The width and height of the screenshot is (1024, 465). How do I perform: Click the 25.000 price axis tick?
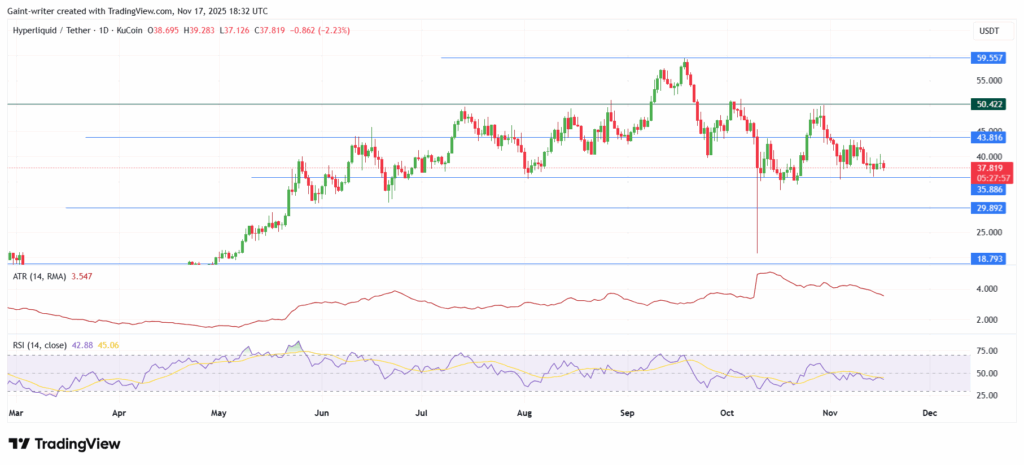click(991, 232)
